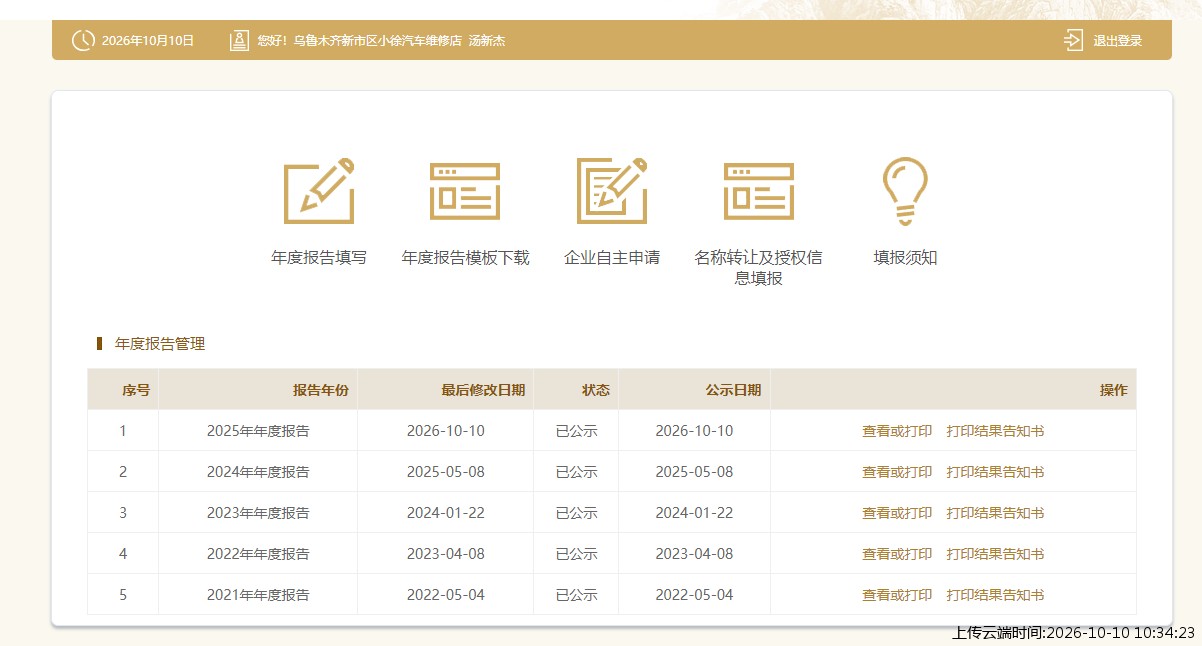The image size is (1202, 646).
Task: Click the 已公示 status in 2025 row
Action: (x=577, y=431)
